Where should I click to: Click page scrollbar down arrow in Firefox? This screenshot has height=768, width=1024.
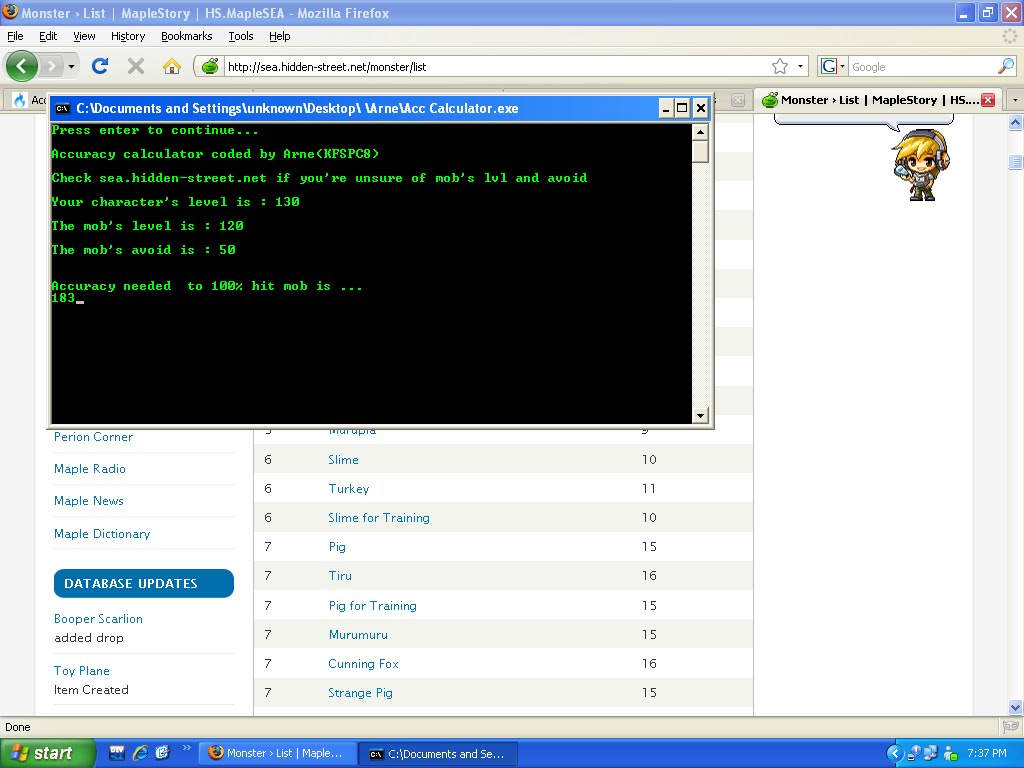[x=1015, y=707]
